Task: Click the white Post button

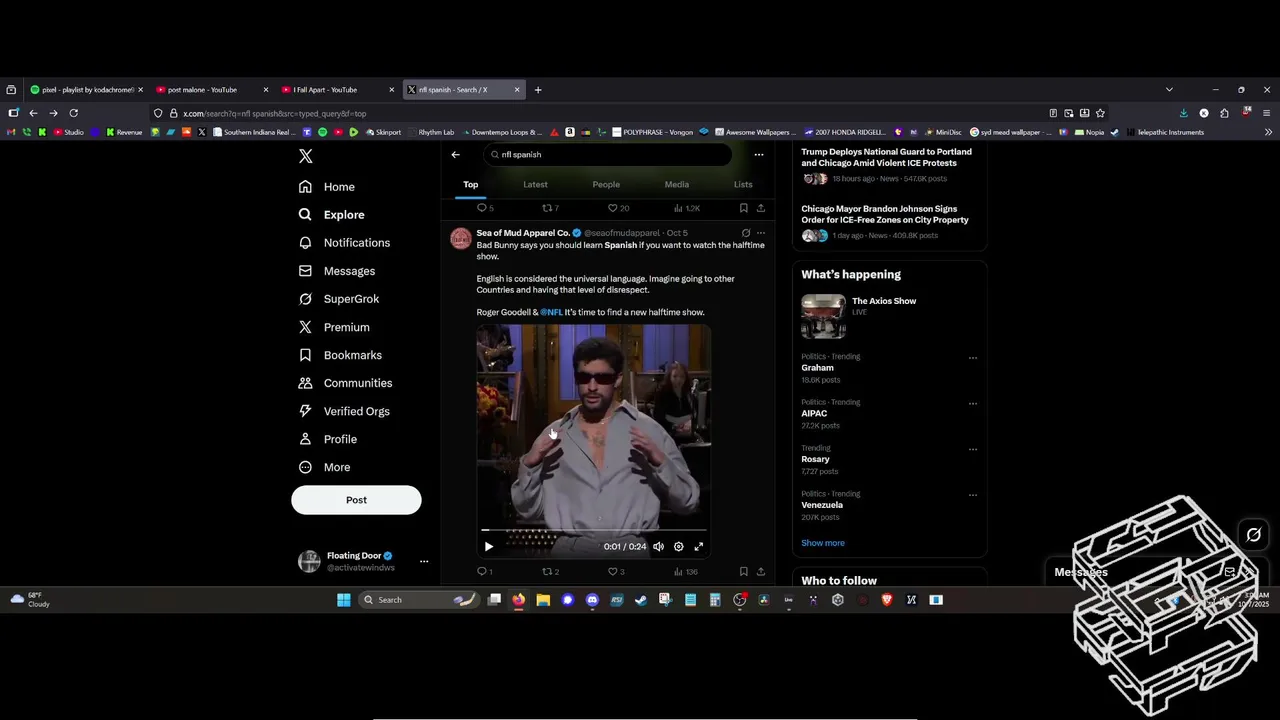Action: tap(356, 500)
